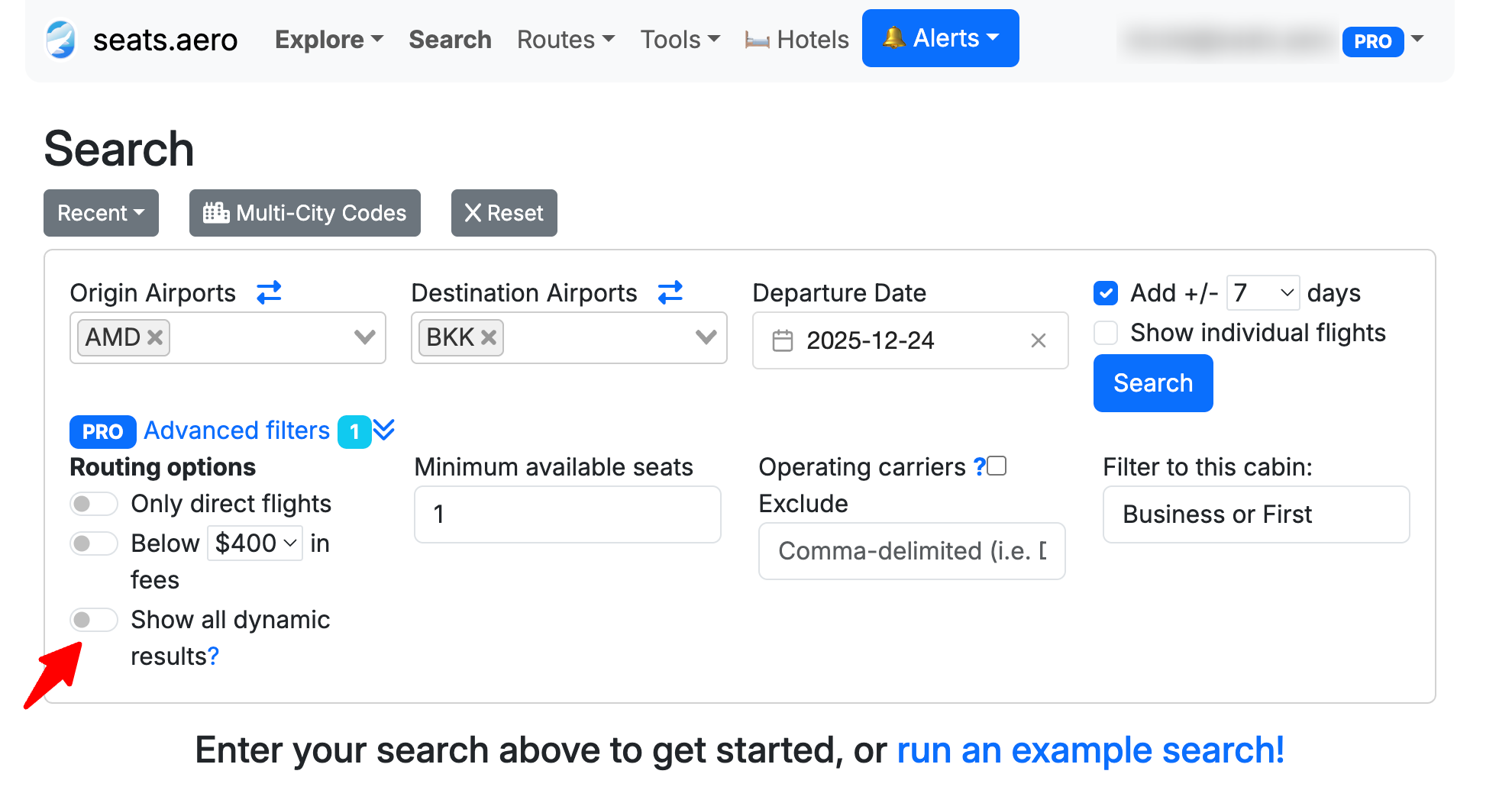Image resolution: width=1512 pixels, height=803 pixels.
Task: Collapse Advanced filters double-chevron icon
Action: click(x=384, y=430)
